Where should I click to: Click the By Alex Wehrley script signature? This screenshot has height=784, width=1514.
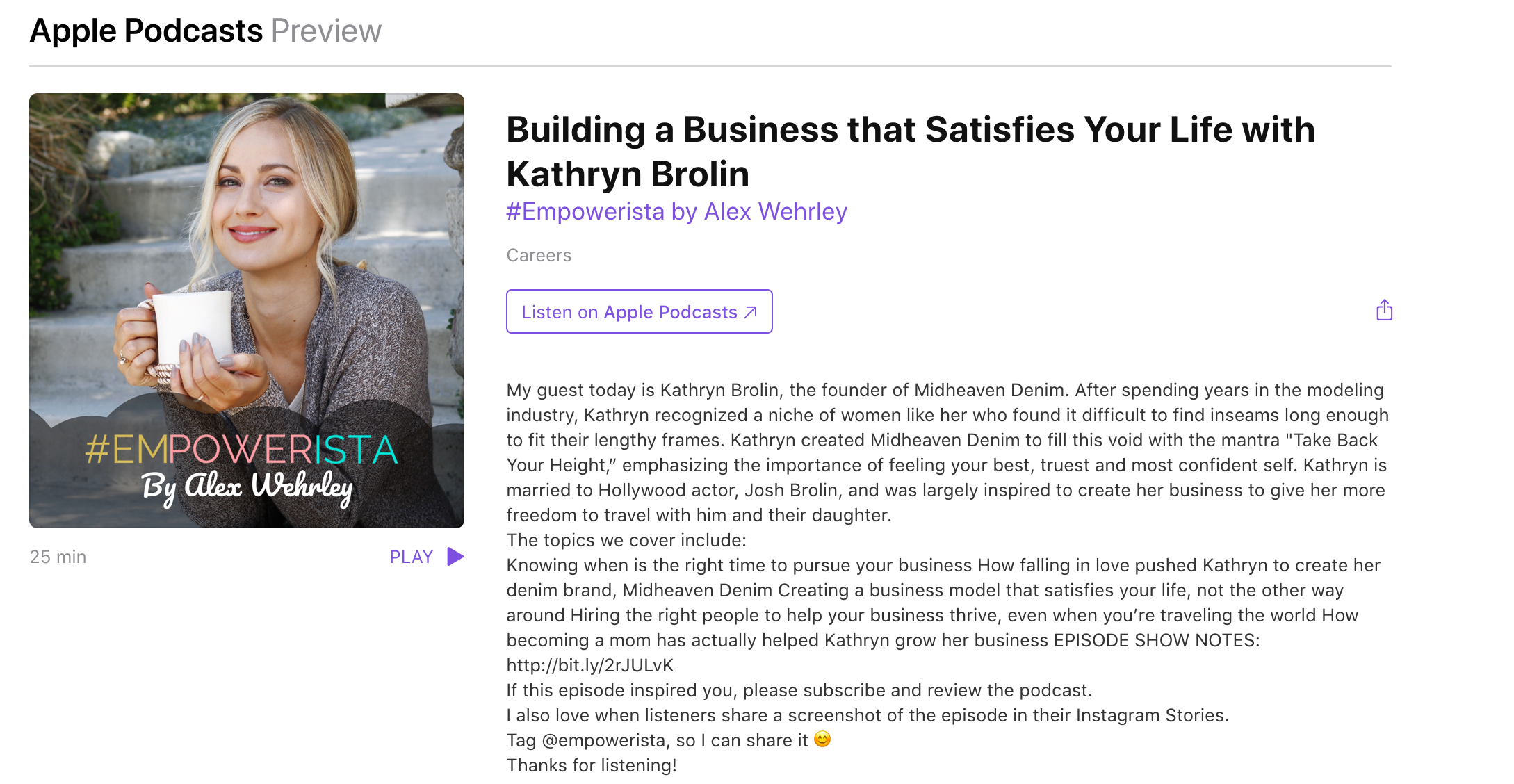(x=247, y=487)
